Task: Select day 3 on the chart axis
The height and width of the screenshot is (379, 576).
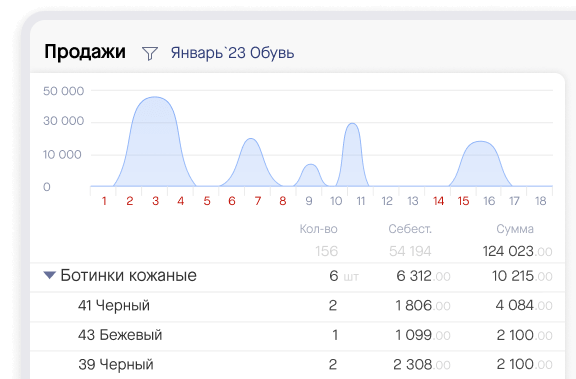Action: [155, 201]
